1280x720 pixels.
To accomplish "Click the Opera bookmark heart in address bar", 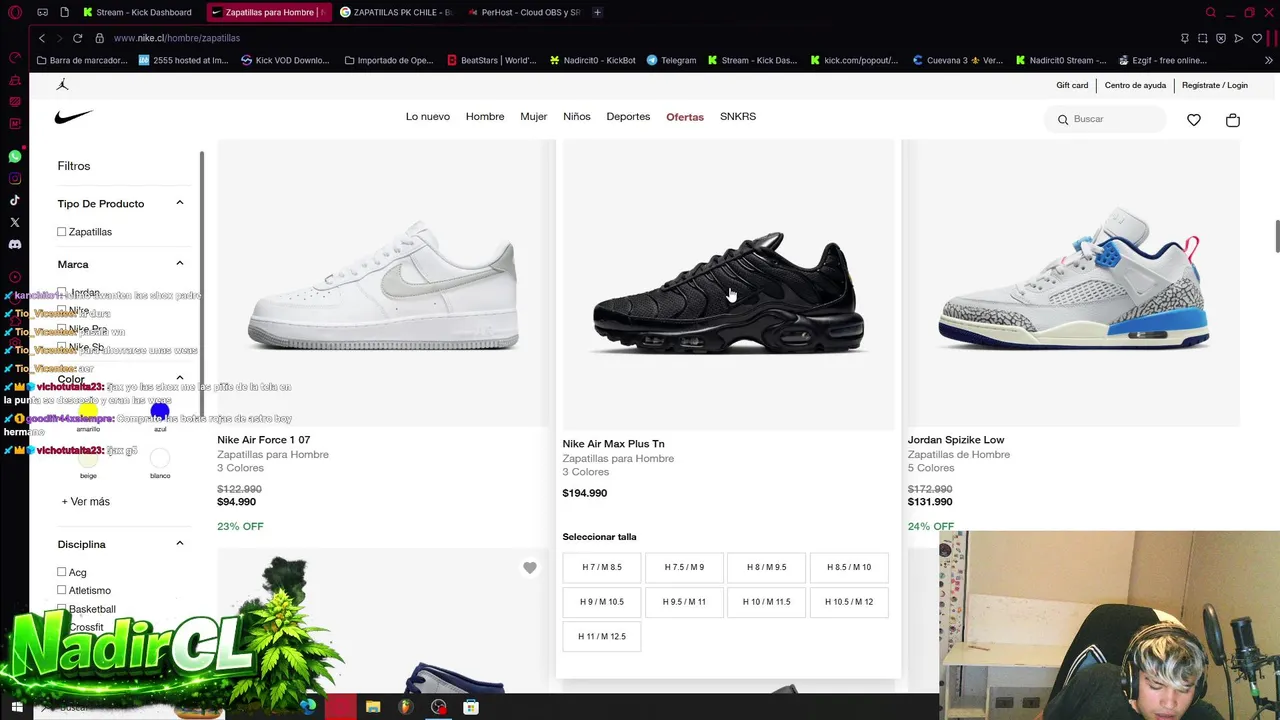I will [1257, 38].
